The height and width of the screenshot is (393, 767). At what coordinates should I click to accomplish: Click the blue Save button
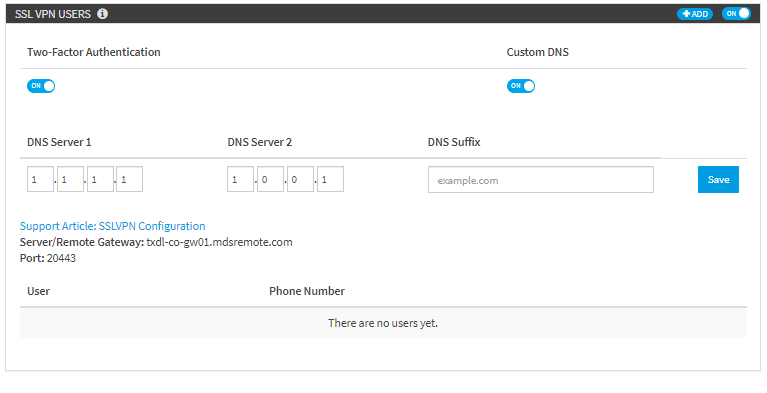coord(718,180)
